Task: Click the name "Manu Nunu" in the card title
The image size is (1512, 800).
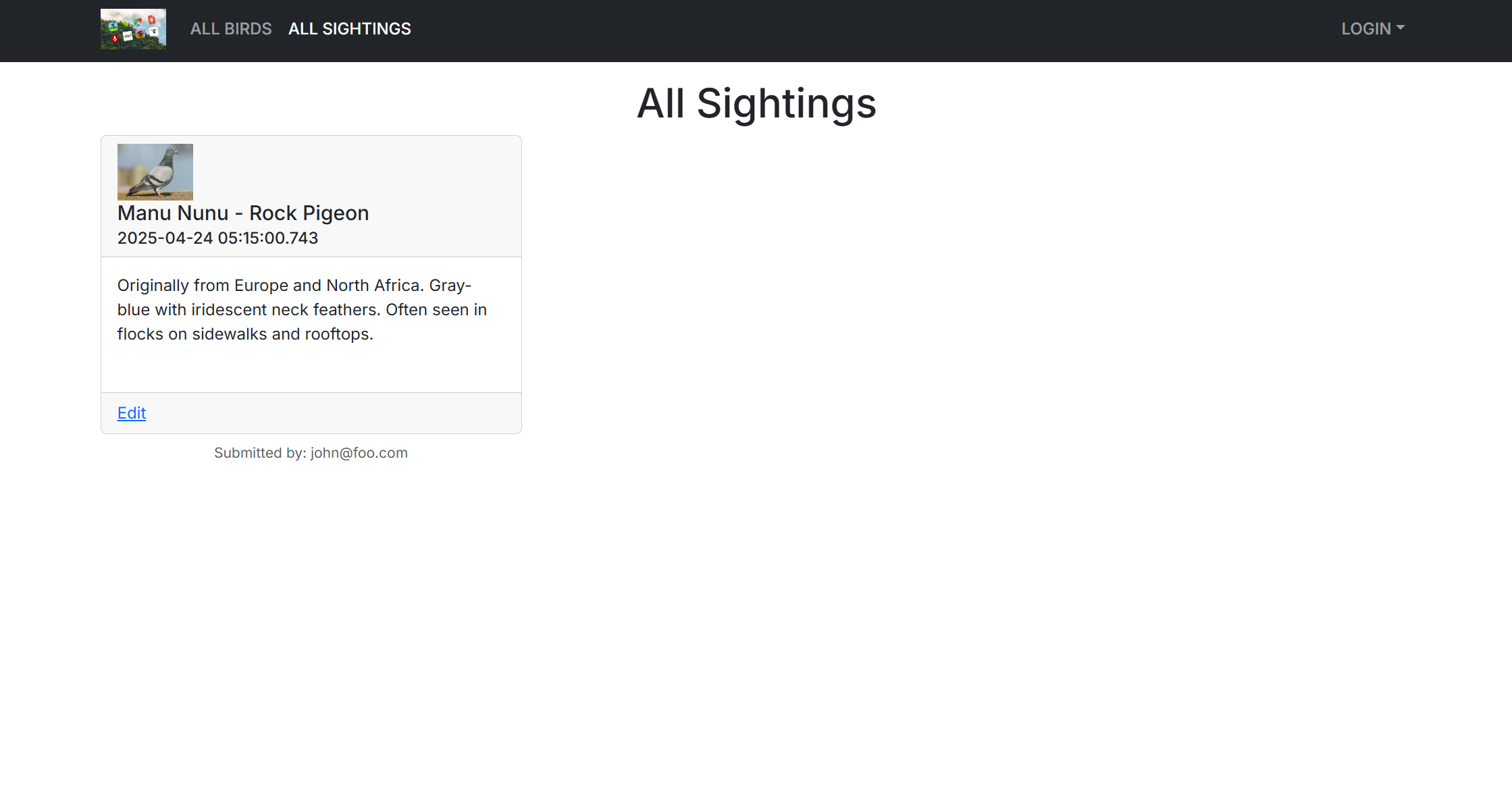Action: [173, 213]
